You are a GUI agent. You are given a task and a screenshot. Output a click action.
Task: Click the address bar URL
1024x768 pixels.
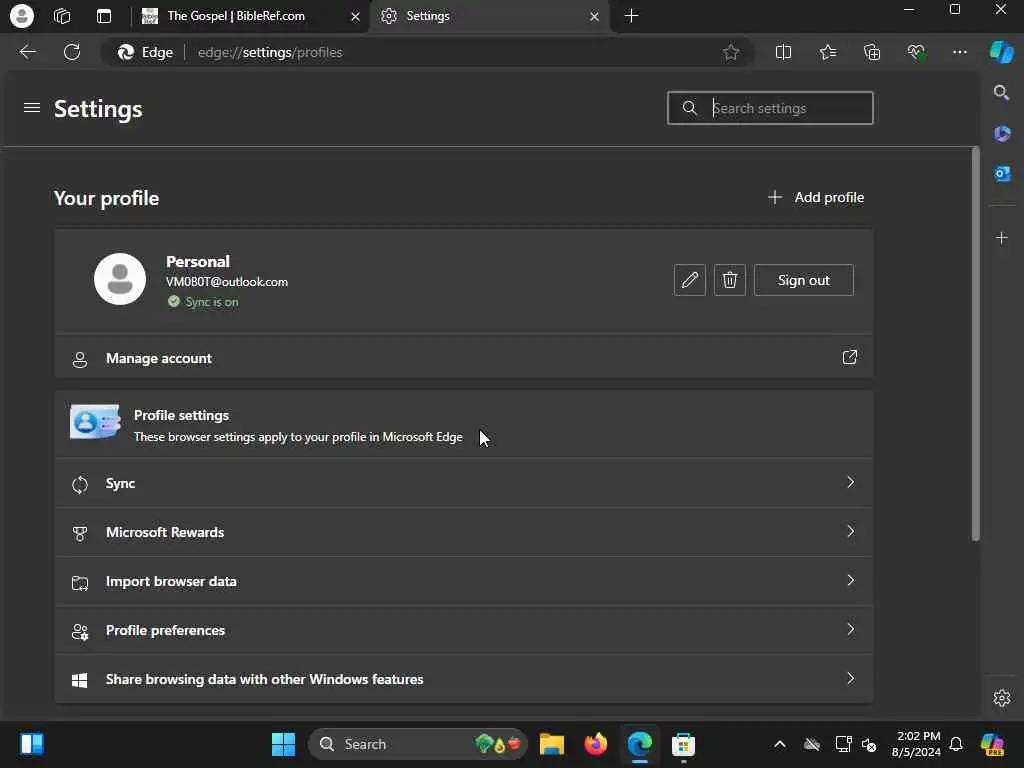pyautogui.click(x=270, y=52)
